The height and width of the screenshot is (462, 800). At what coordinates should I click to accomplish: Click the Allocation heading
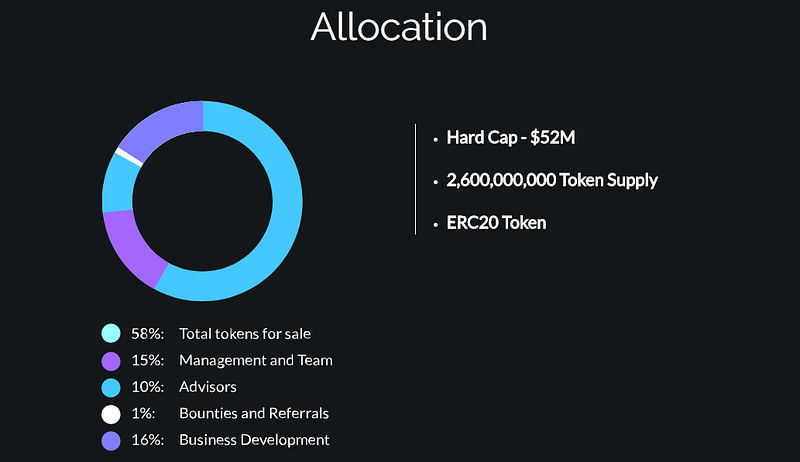pos(399,27)
